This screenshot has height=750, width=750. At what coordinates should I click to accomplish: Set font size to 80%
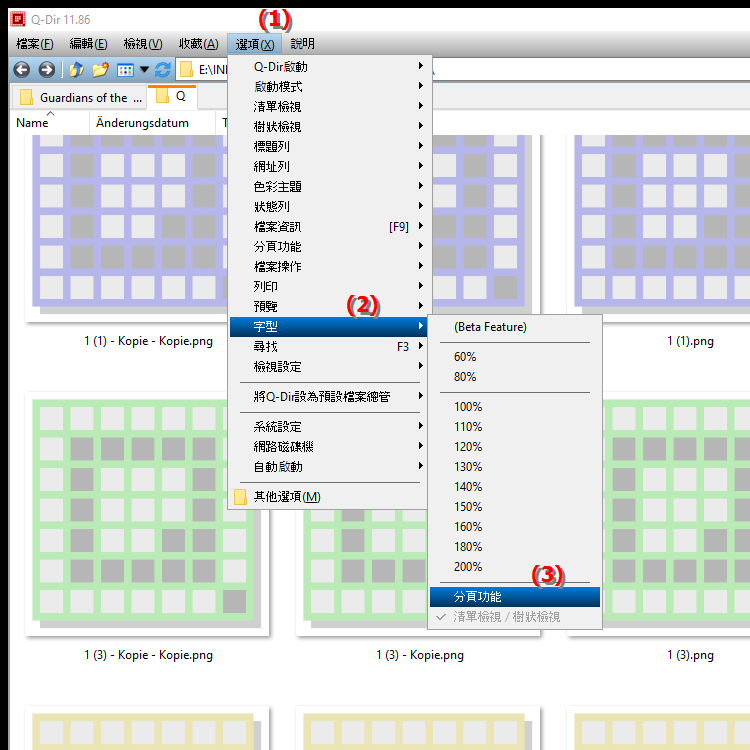coord(515,377)
